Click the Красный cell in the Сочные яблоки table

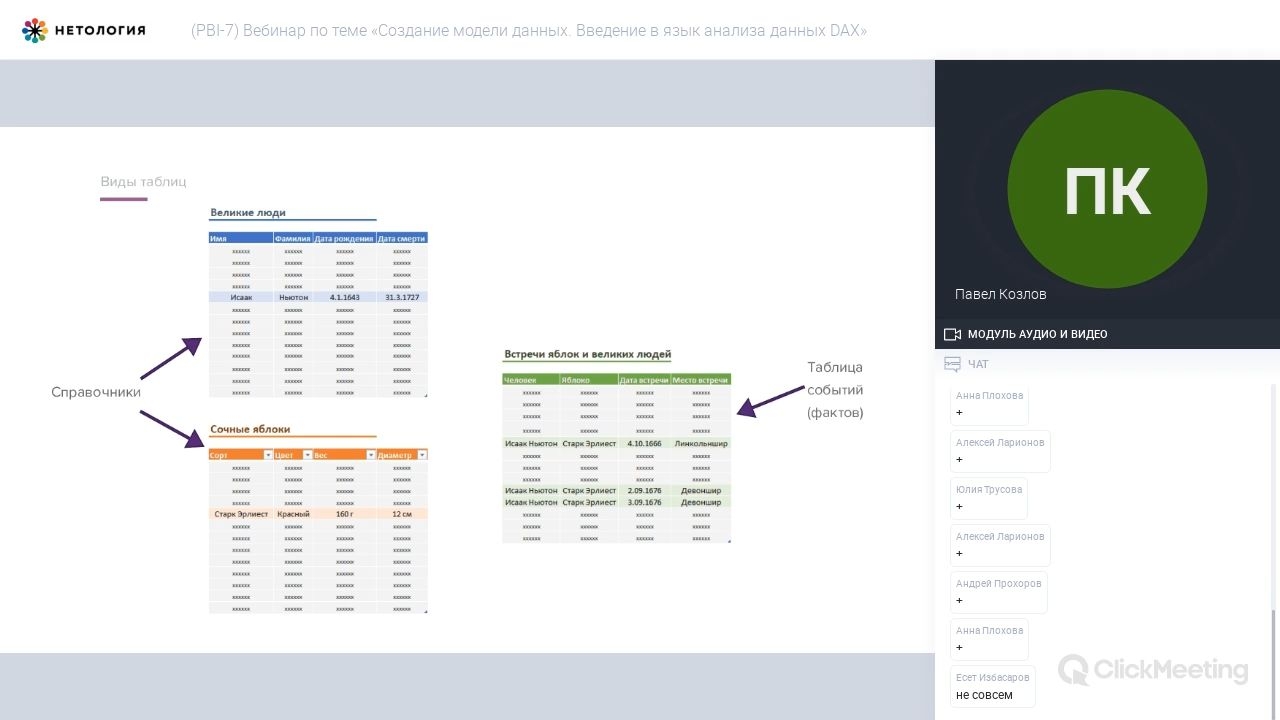tap(293, 514)
